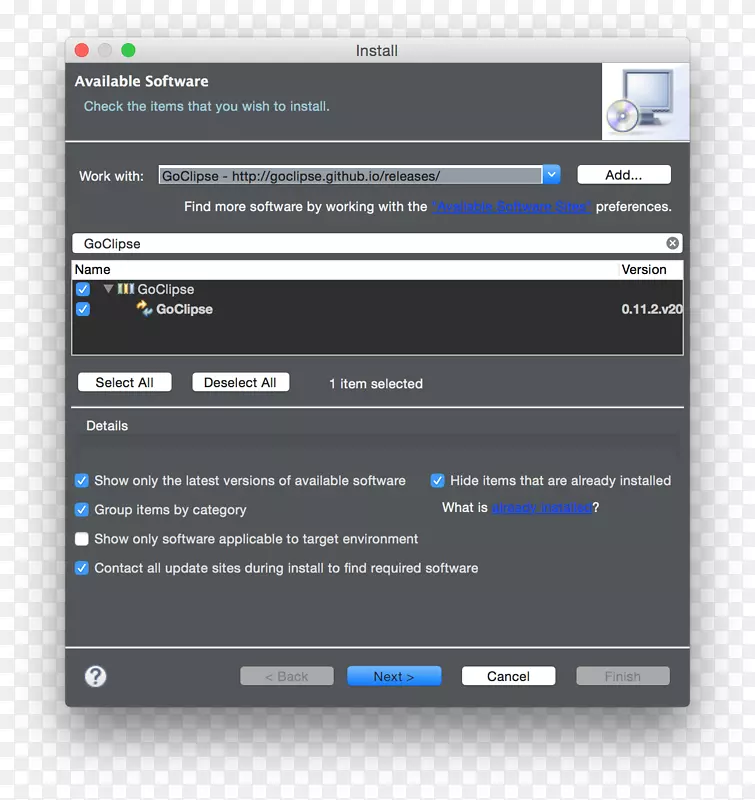Click the Name column header
Viewport: 755px width, 800px height.
coord(93,270)
